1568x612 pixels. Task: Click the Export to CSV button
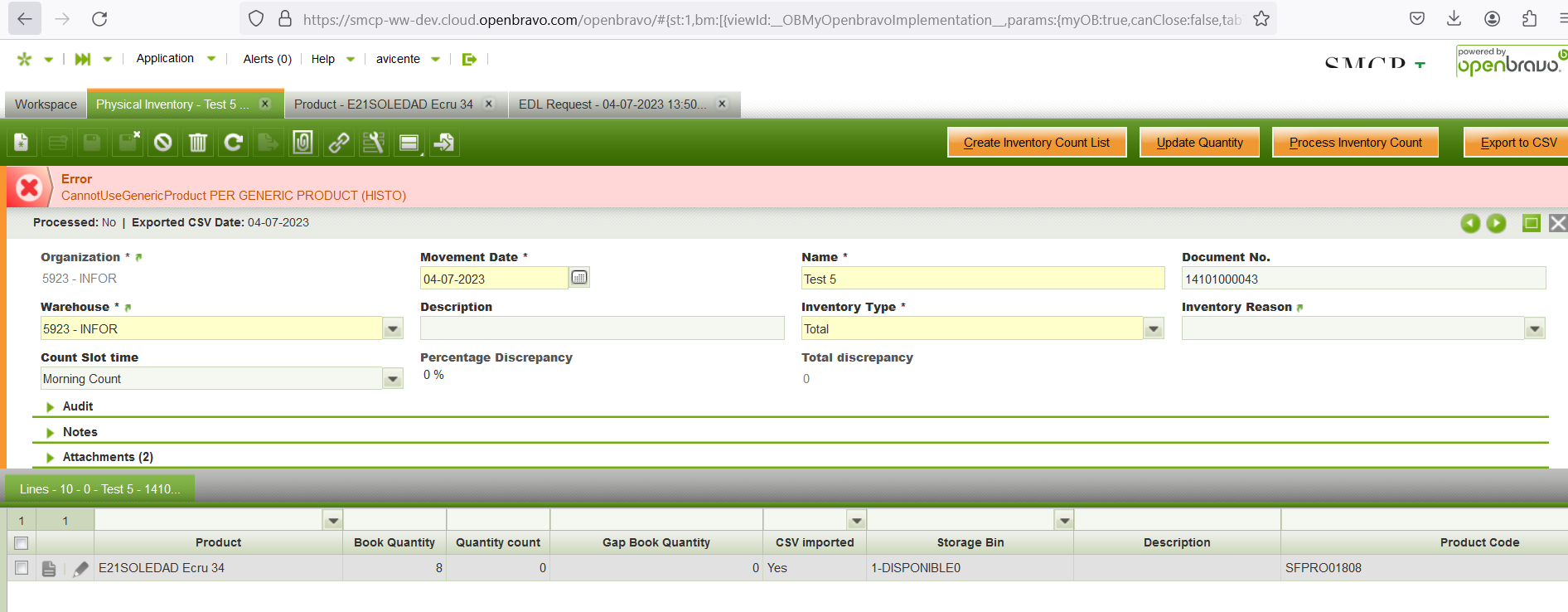(1517, 143)
